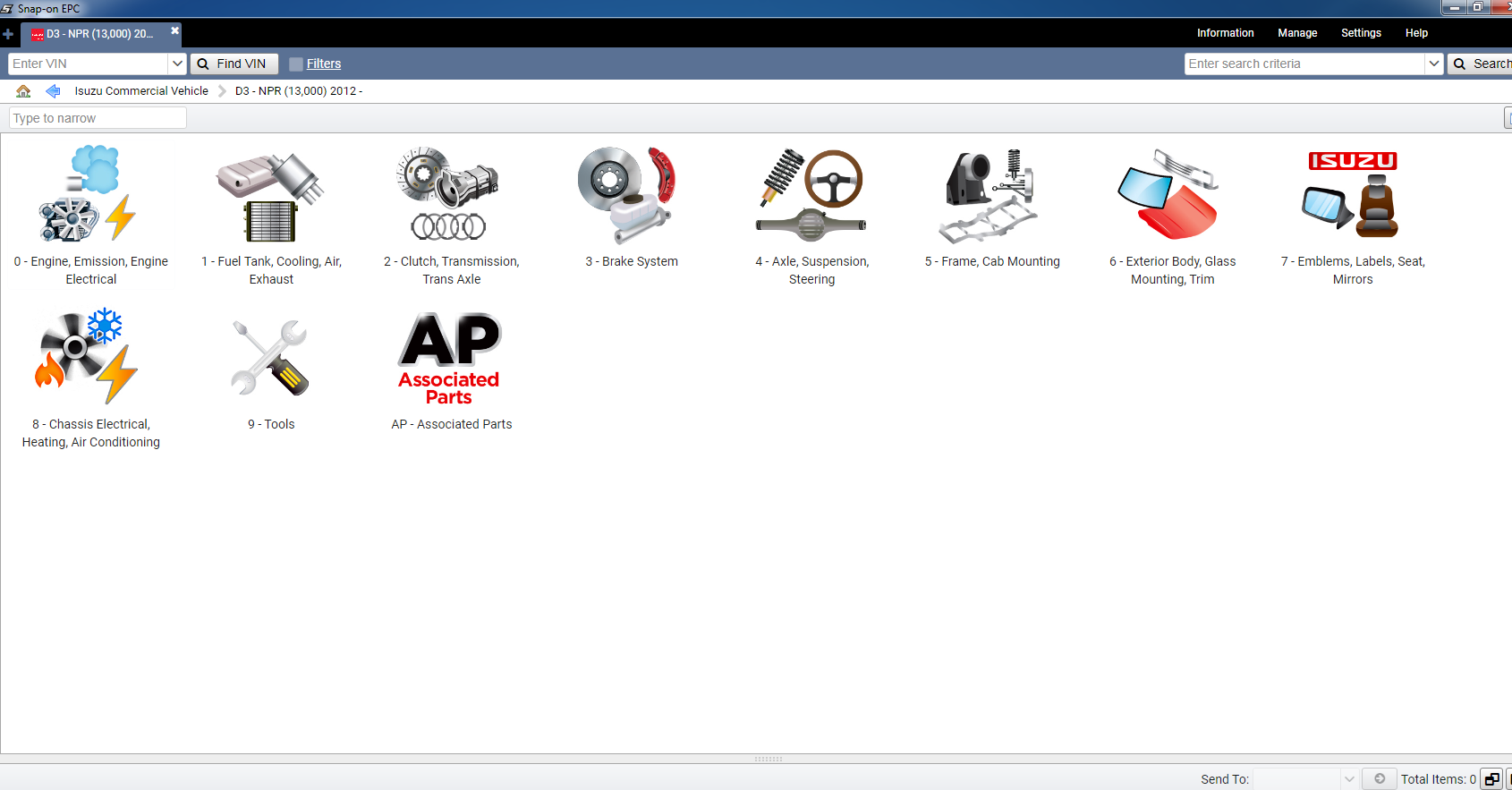Open Frame, Cab Mounting category icon

point(990,196)
